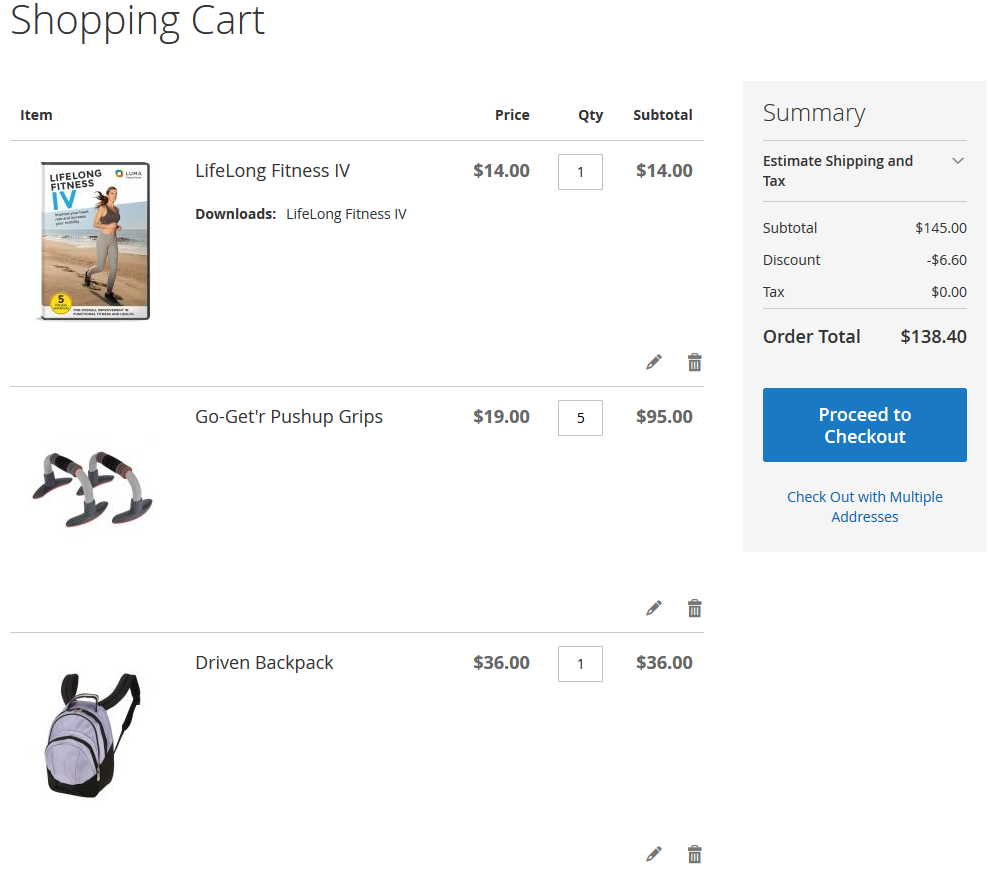Open Check Out with Multiple Addresses link

click(864, 507)
